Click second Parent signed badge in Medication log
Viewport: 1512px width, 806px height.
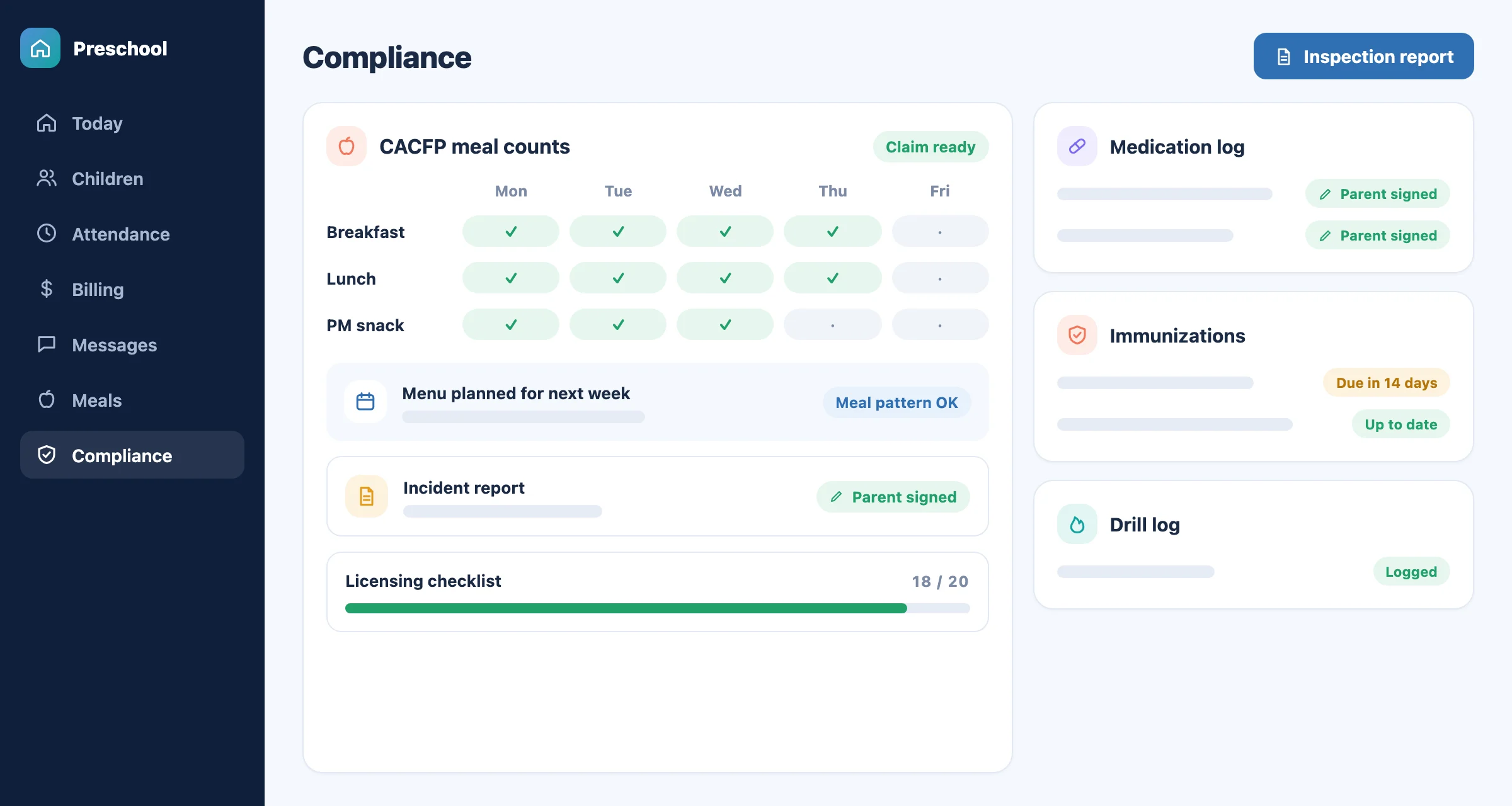1378,235
